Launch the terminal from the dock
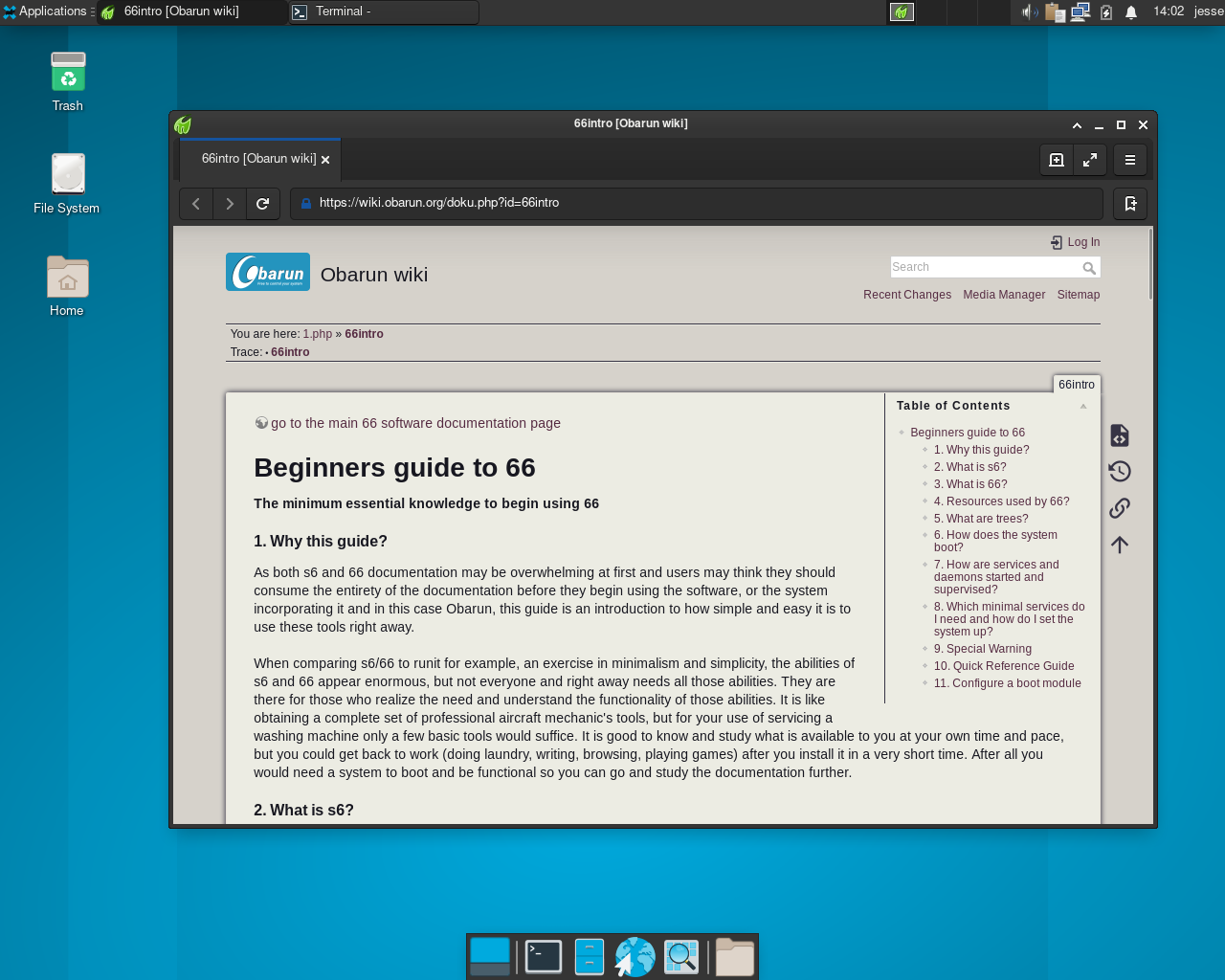The height and width of the screenshot is (980, 1225). pos(544,956)
